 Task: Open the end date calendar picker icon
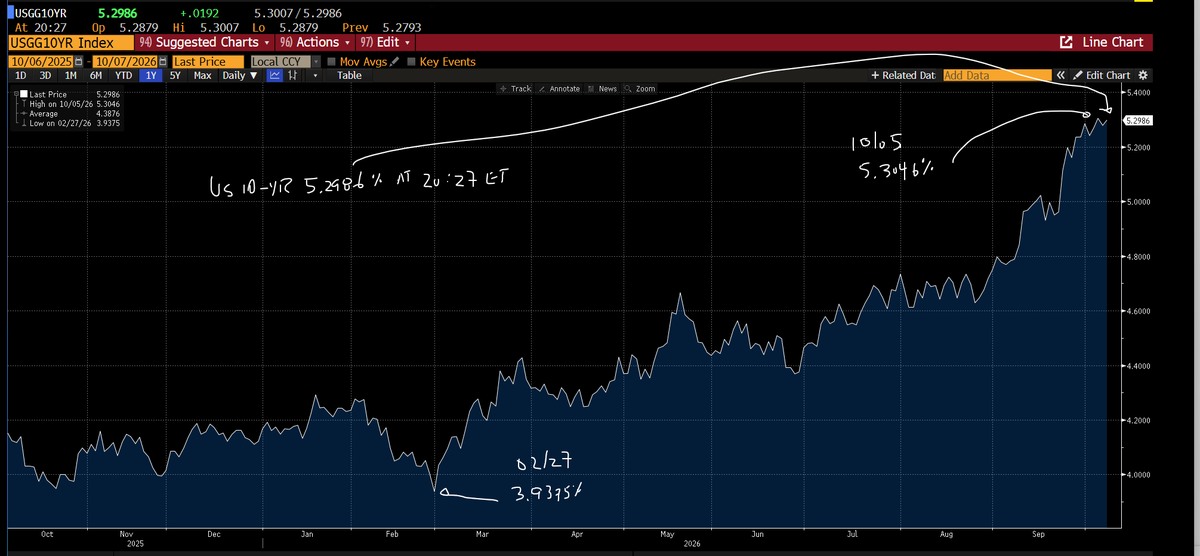163,61
